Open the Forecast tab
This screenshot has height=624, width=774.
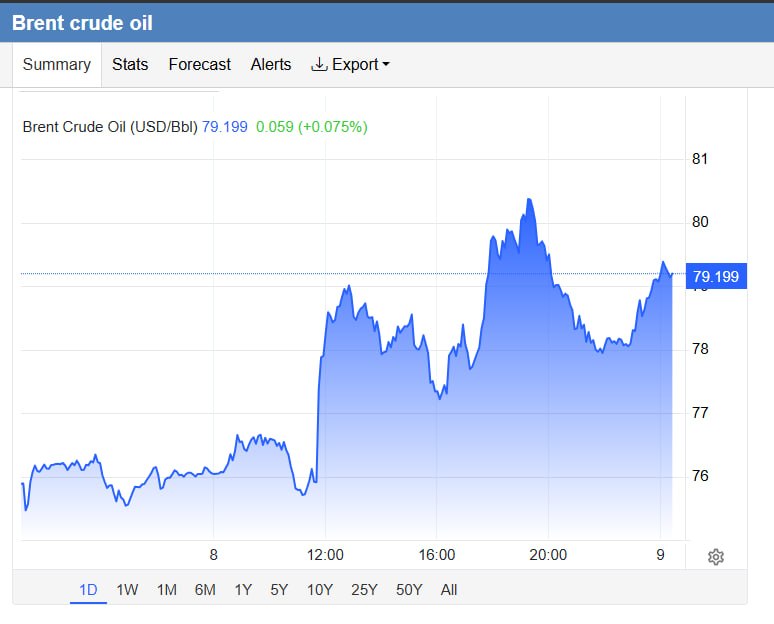(x=199, y=64)
